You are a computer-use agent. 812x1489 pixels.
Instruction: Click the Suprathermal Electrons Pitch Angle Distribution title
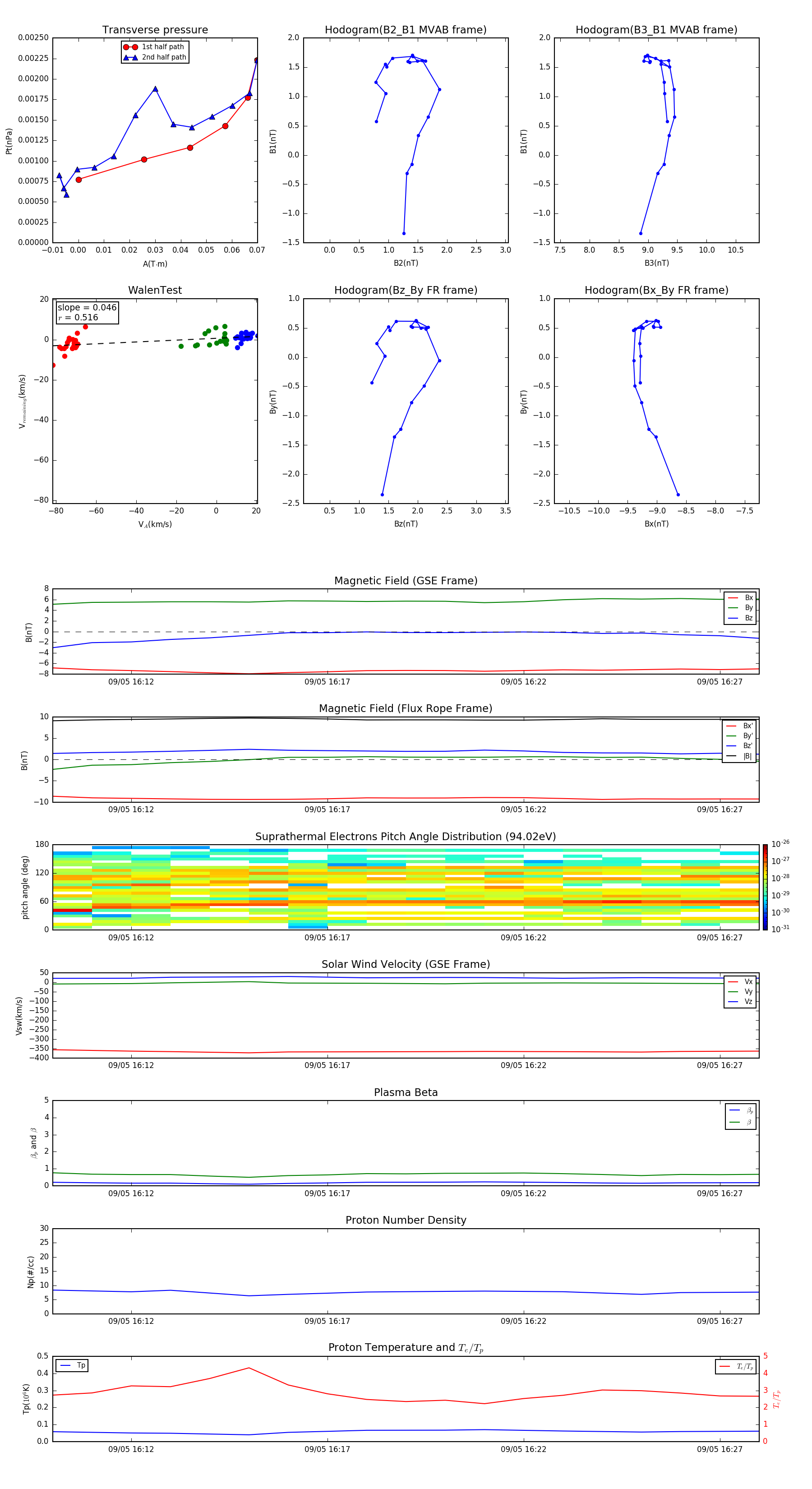[x=406, y=837]
